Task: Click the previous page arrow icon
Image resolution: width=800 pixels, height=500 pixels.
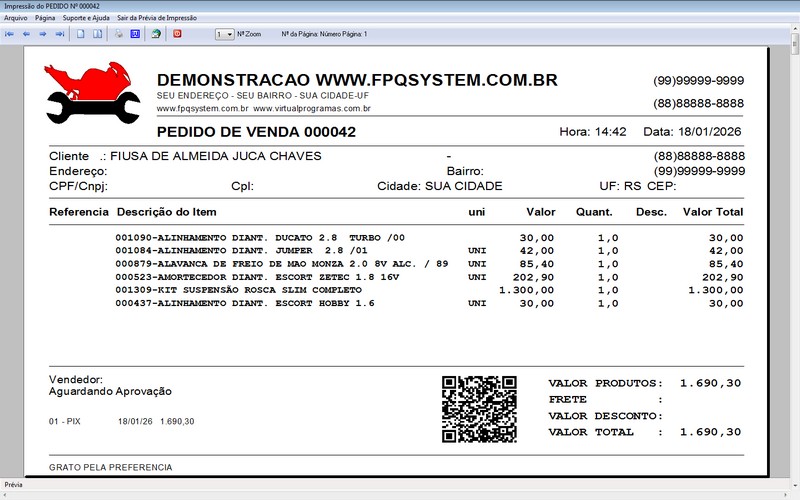Action: point(26,34)
